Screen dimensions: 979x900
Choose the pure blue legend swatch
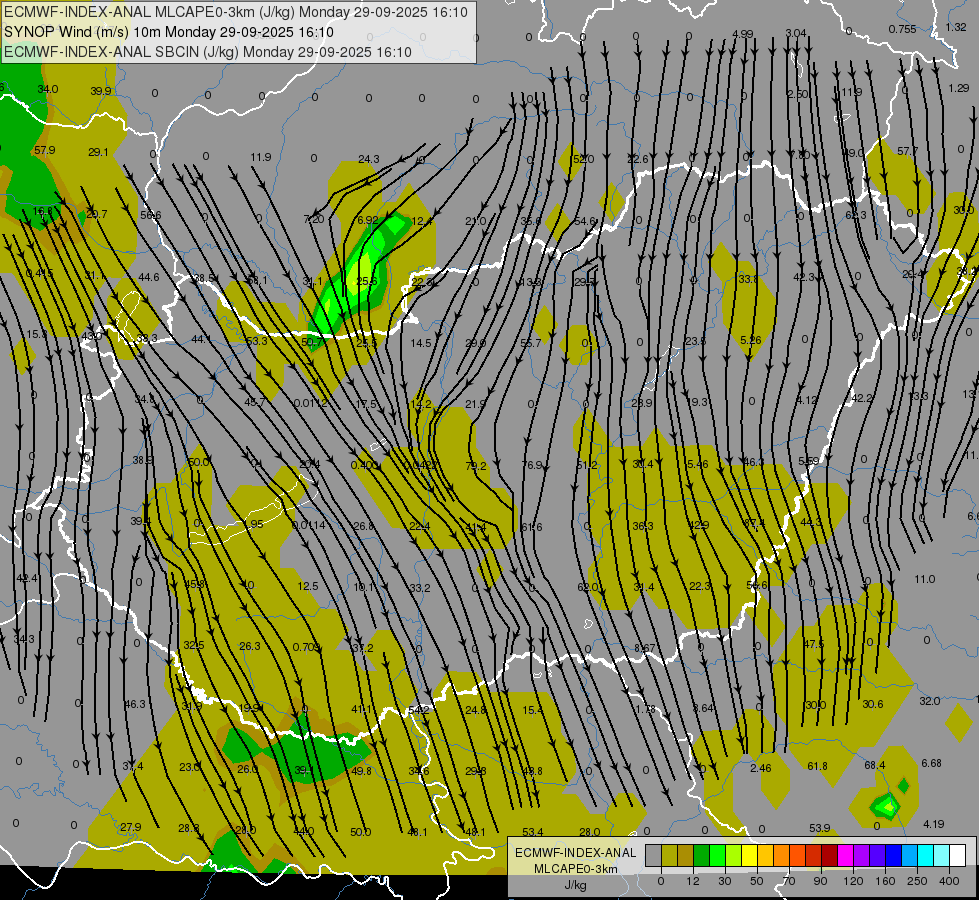coord(894,855)
